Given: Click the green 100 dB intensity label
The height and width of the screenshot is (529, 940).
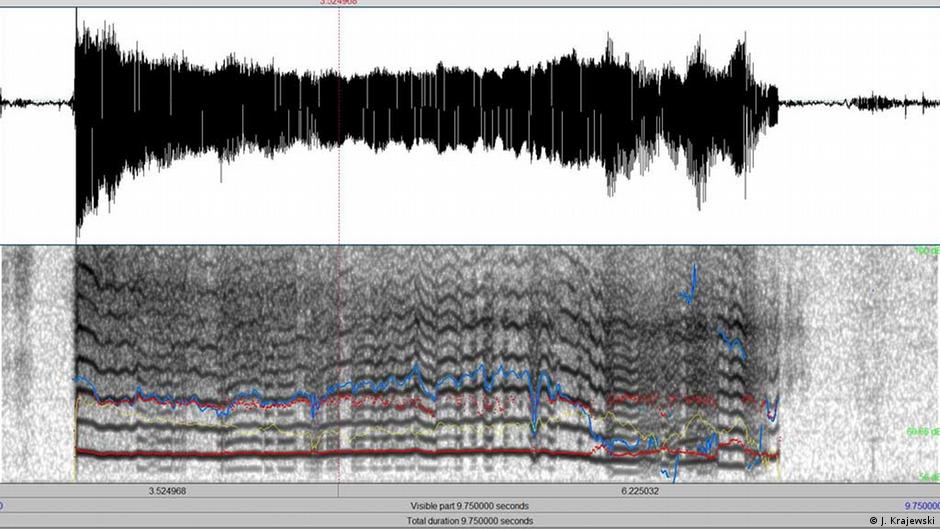Looking at the screenshot, I should 926,251.
